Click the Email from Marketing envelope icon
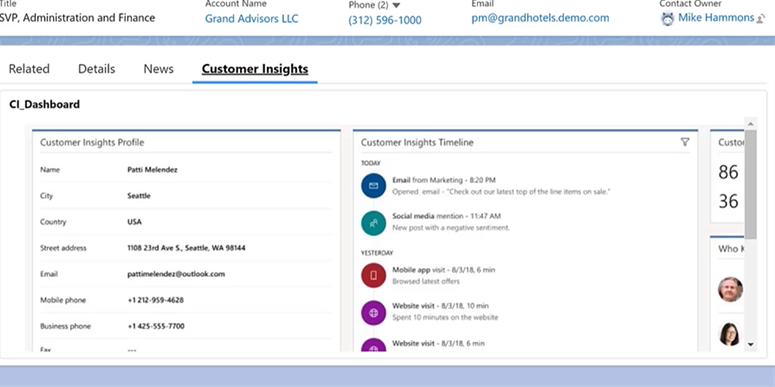This screenshot has width=775, height=387. (374, 185)
